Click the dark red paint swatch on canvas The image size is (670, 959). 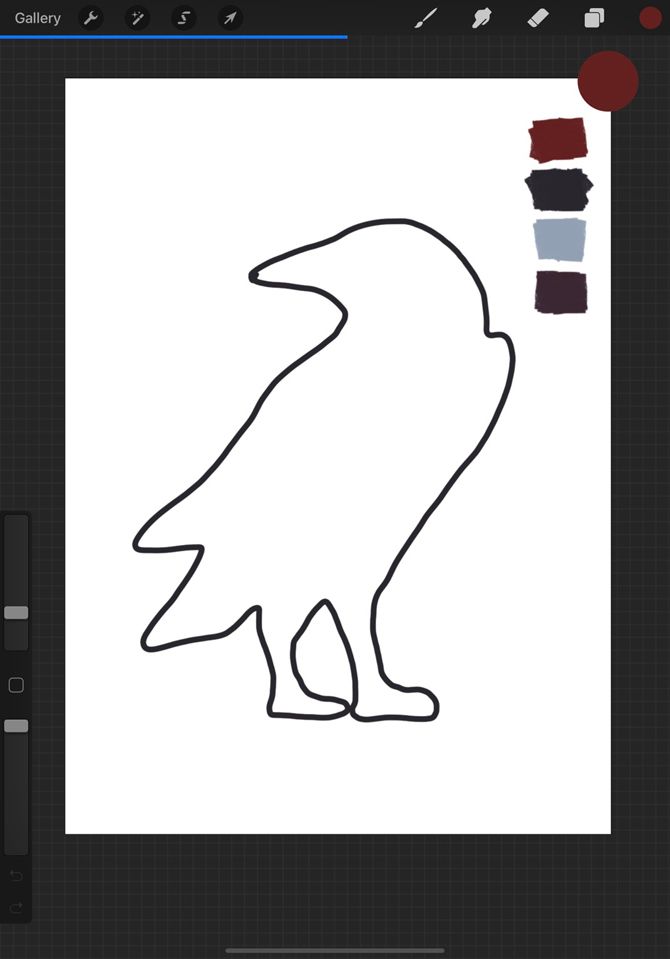click(558, 140)
